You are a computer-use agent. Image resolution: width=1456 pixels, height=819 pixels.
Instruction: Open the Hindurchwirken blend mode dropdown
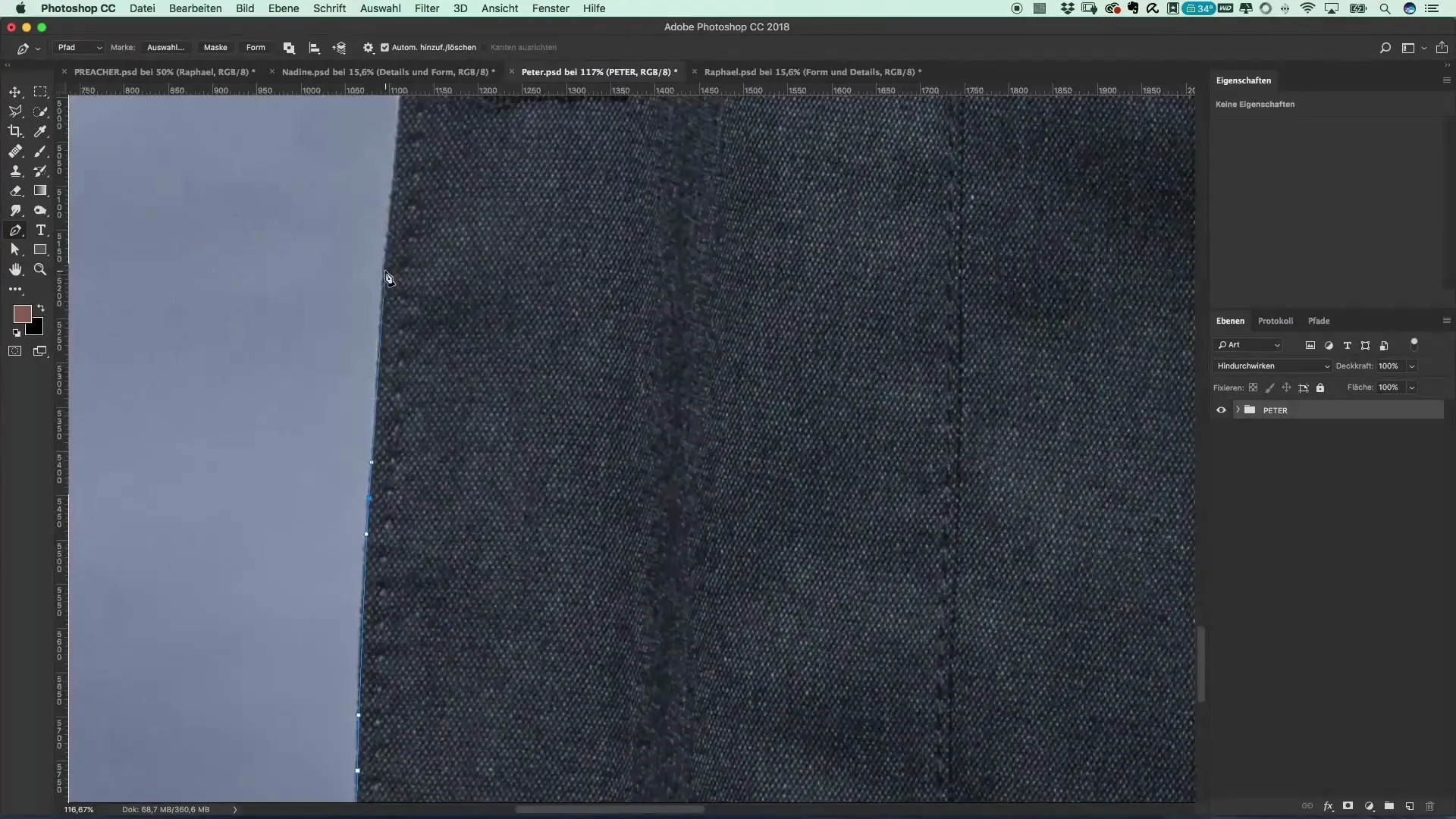pos(1272,366)
